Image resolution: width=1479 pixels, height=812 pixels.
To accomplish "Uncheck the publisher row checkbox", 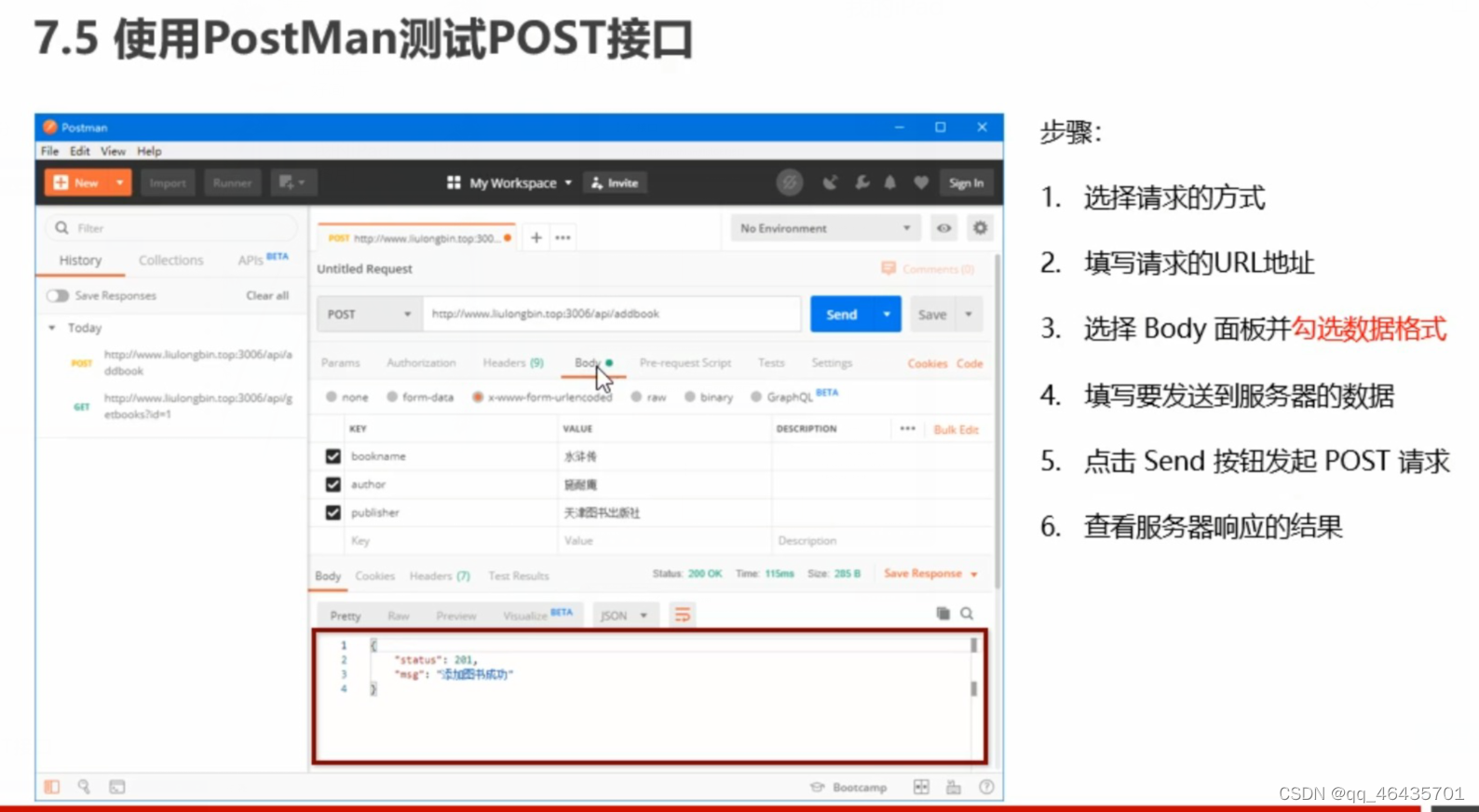I will point(332,512).
